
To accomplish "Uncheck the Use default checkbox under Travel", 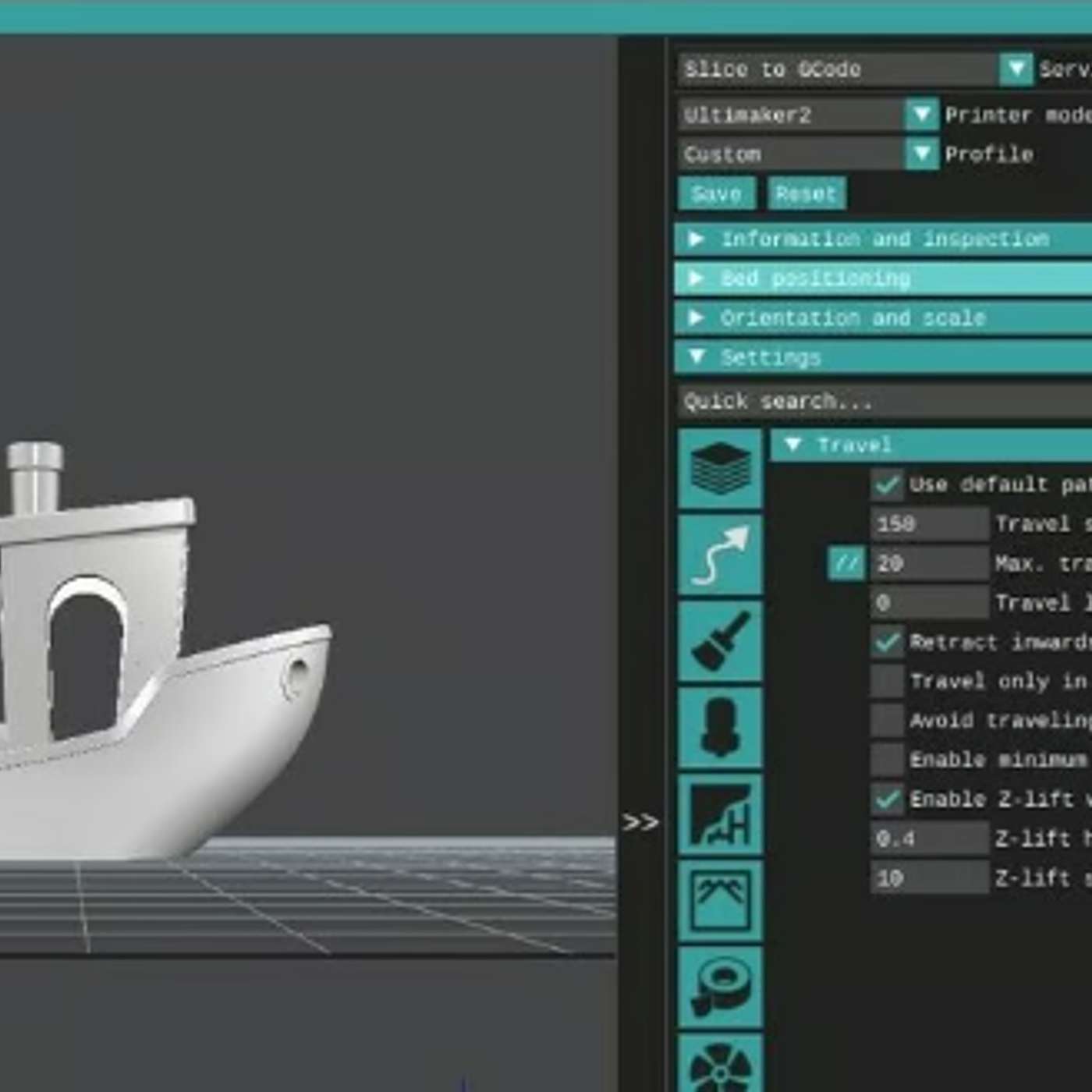I will (888, 484).
